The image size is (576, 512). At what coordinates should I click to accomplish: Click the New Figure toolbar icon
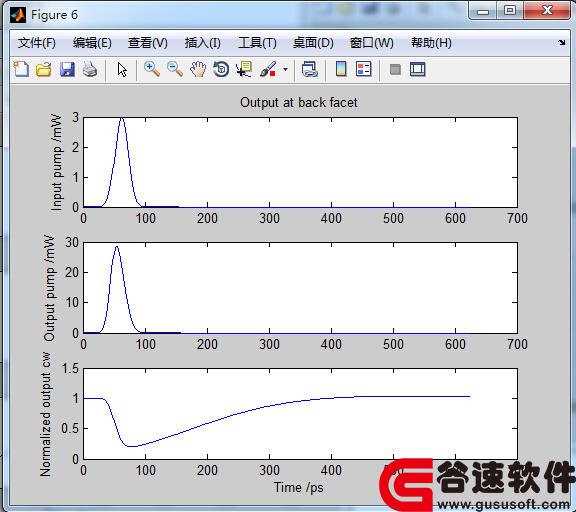[x=21, y=69]
